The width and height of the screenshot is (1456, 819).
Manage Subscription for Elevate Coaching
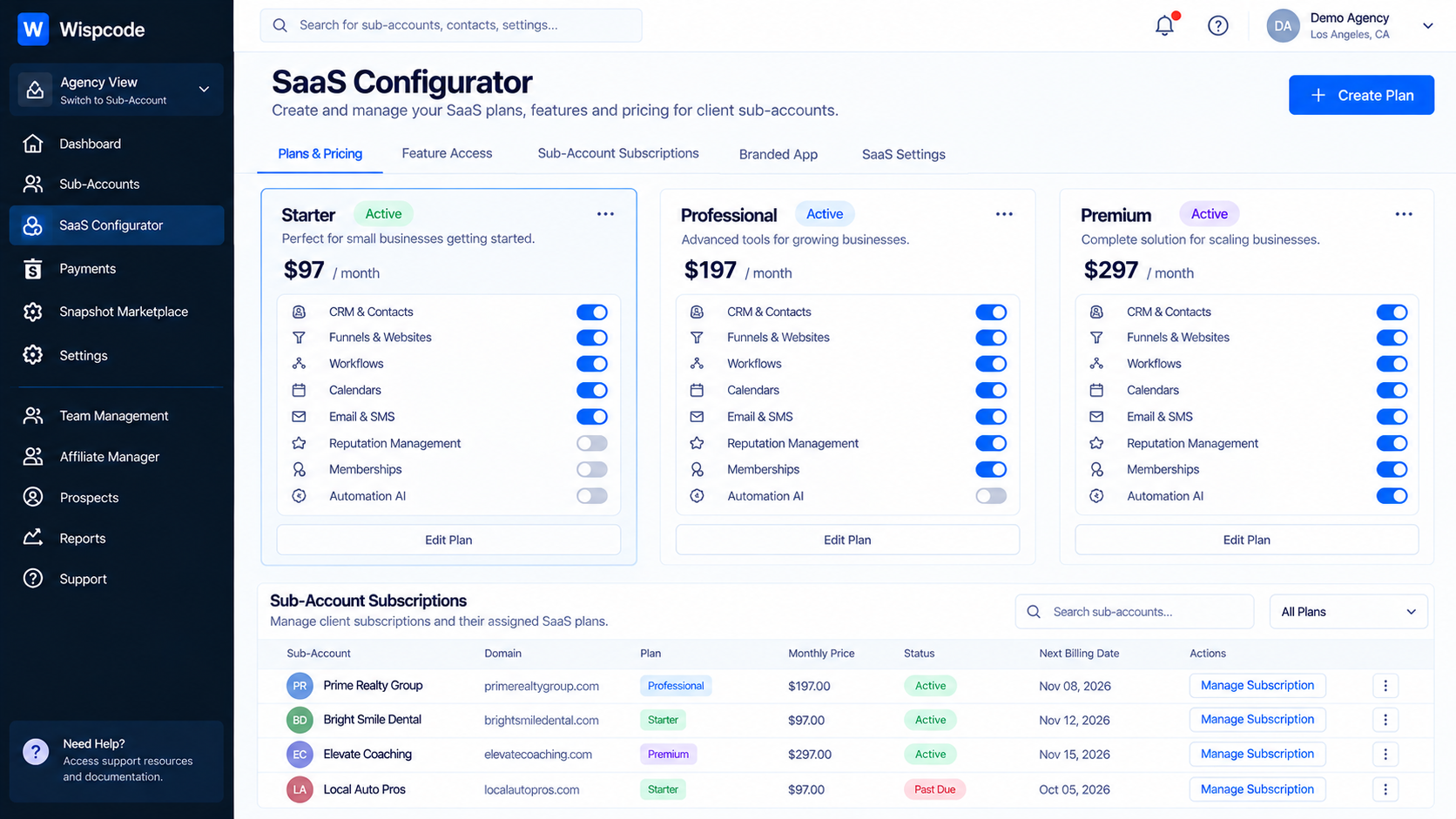click(x=1257, y=755)
